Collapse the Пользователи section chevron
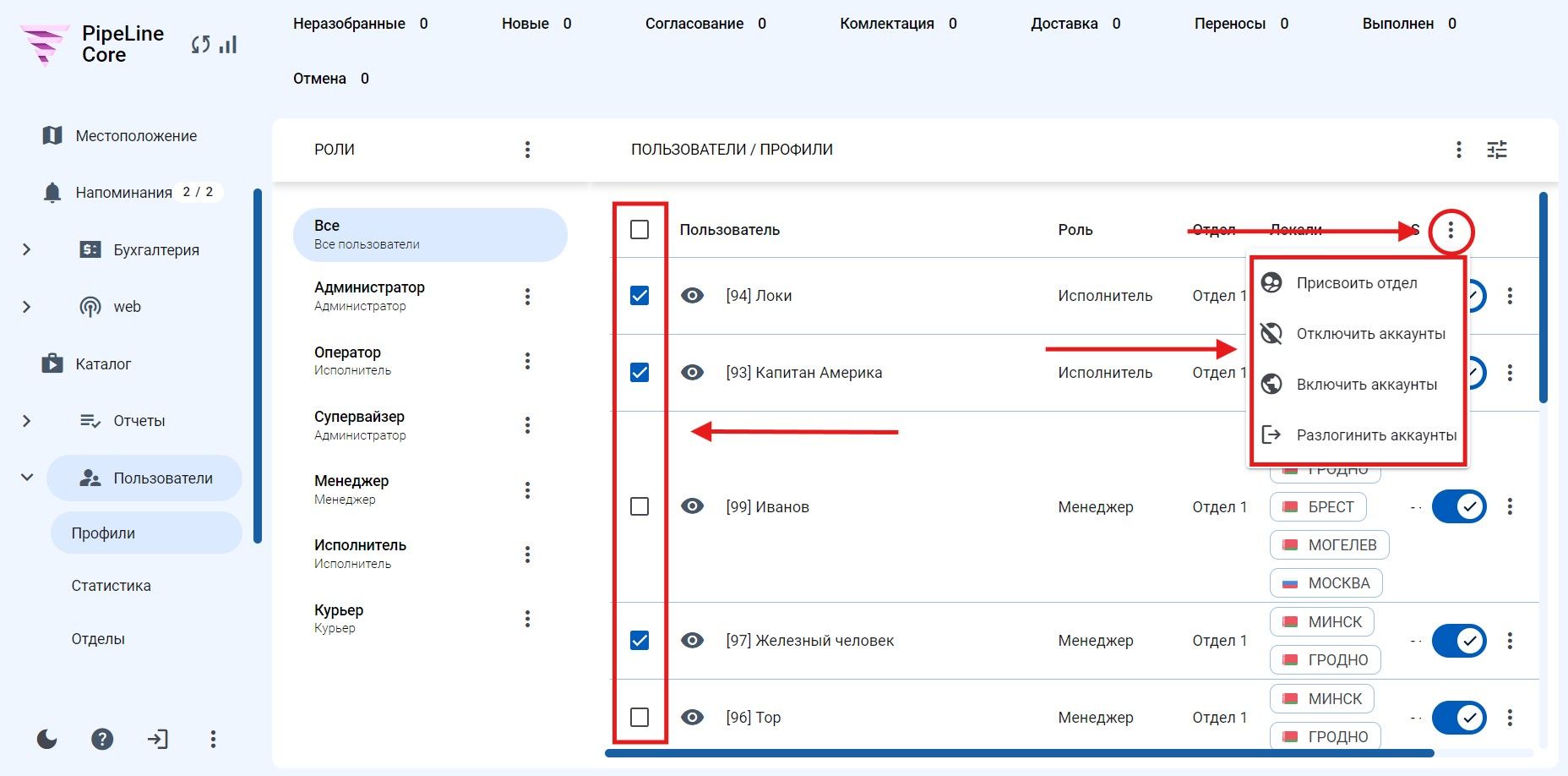Viewport: 1568px width, 776px height. point(26,478)
